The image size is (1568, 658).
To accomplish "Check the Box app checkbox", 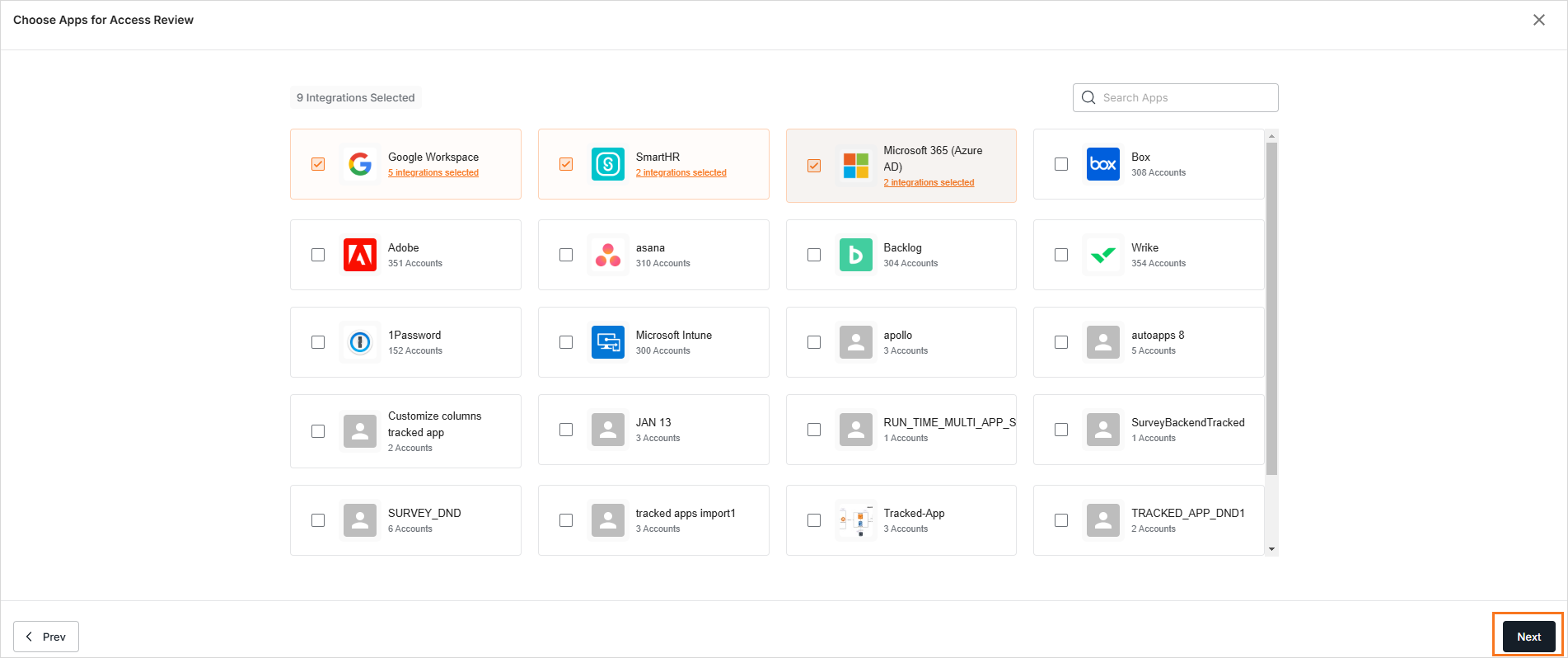I will coord(1061,164).
